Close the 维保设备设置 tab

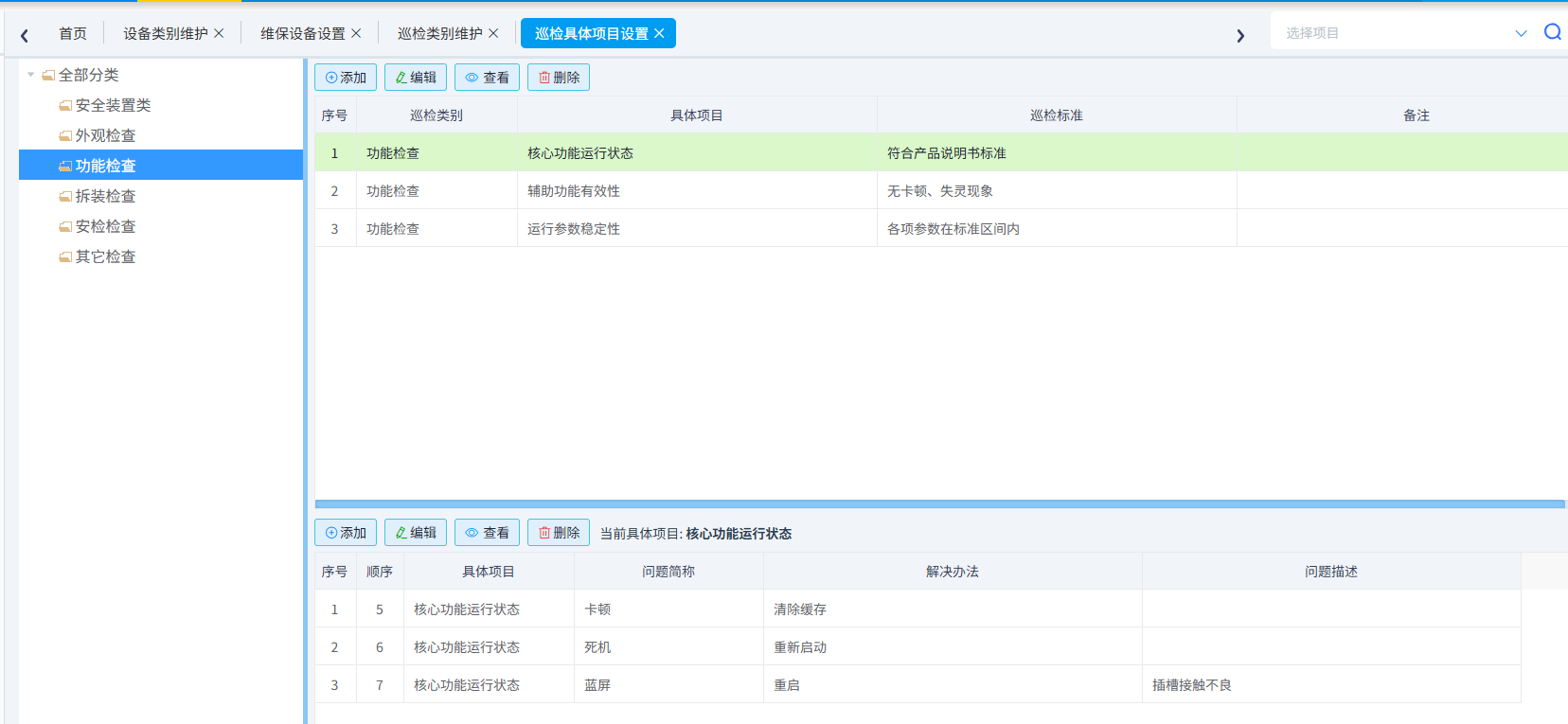(x=356, y=33)
